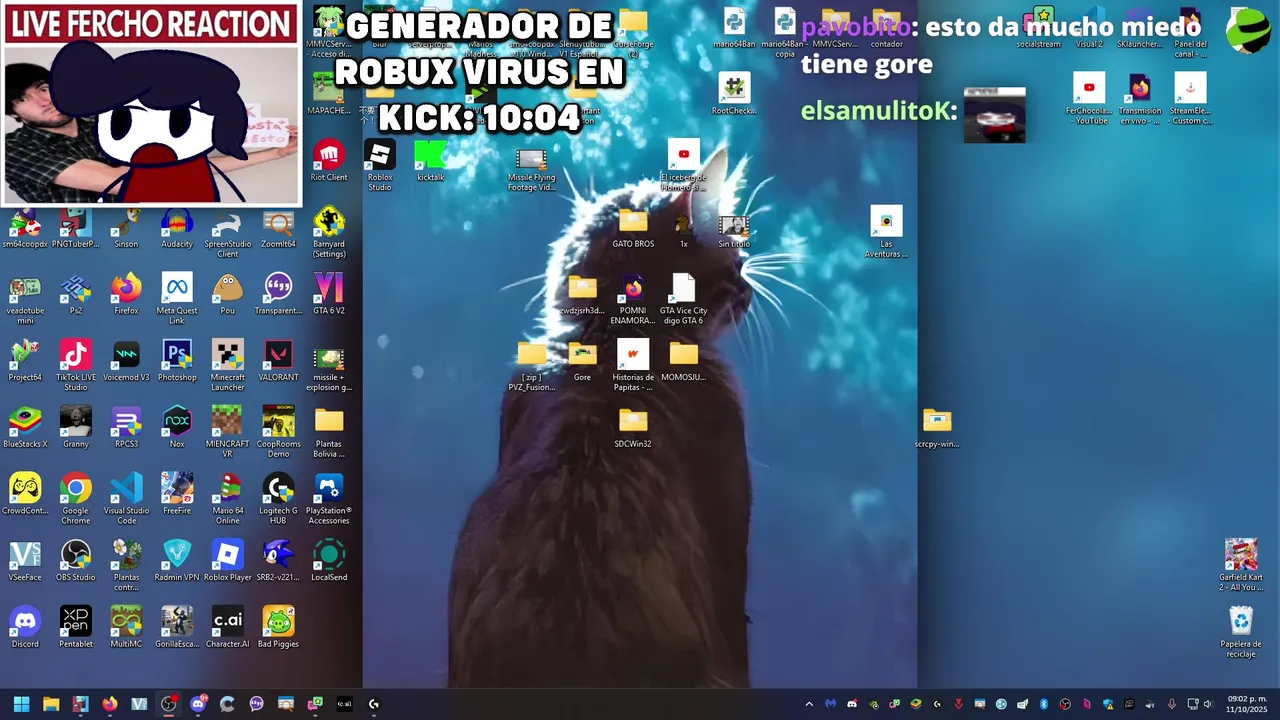
Task: Open the Logitech G HUB shortcut
Action: [278, 500]
